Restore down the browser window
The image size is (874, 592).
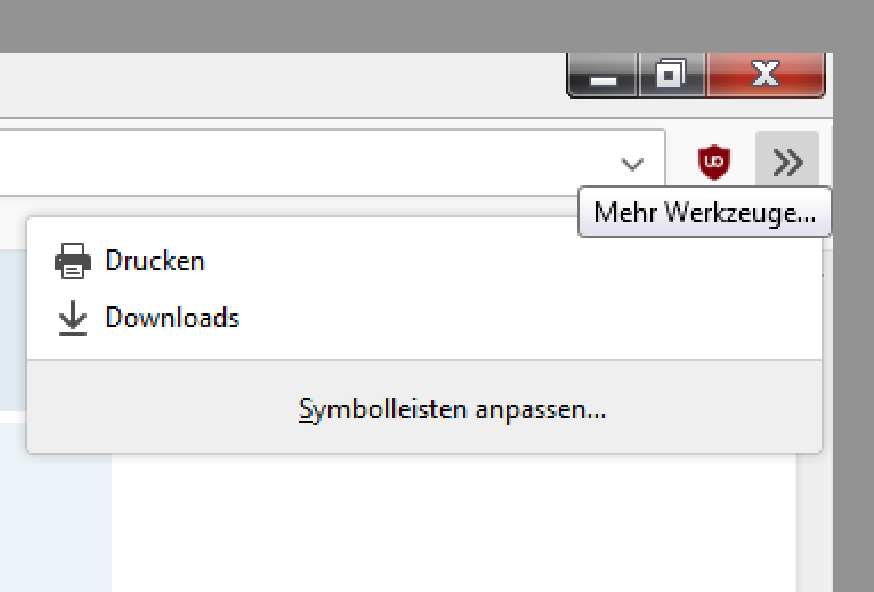[x=671, y=75]
